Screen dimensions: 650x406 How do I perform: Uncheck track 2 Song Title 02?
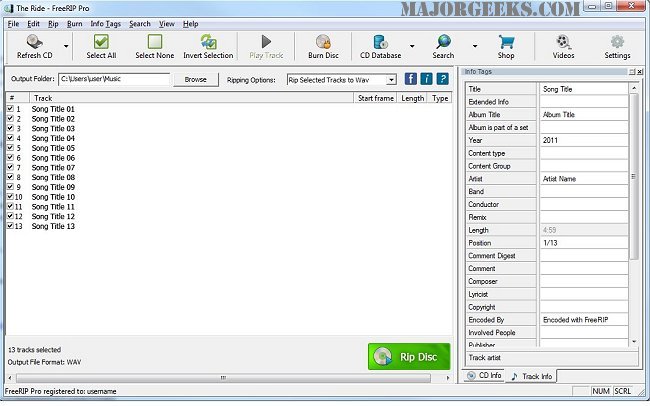(x=10, y=119)
